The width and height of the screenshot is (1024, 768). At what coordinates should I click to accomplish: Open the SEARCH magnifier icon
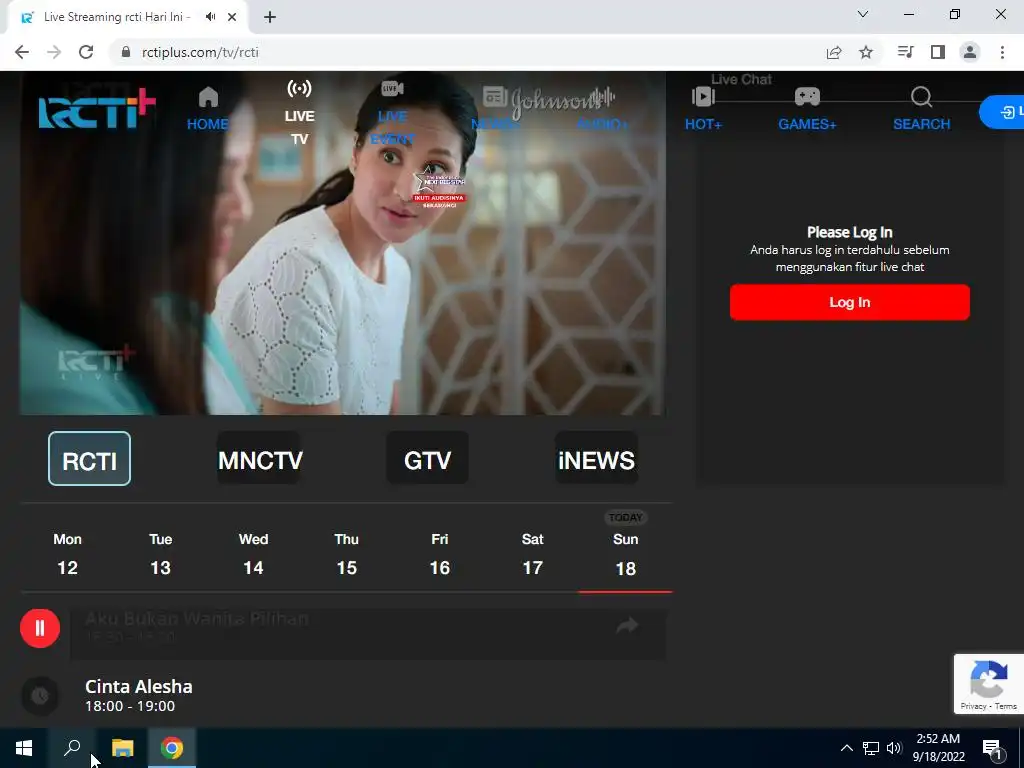921,97
